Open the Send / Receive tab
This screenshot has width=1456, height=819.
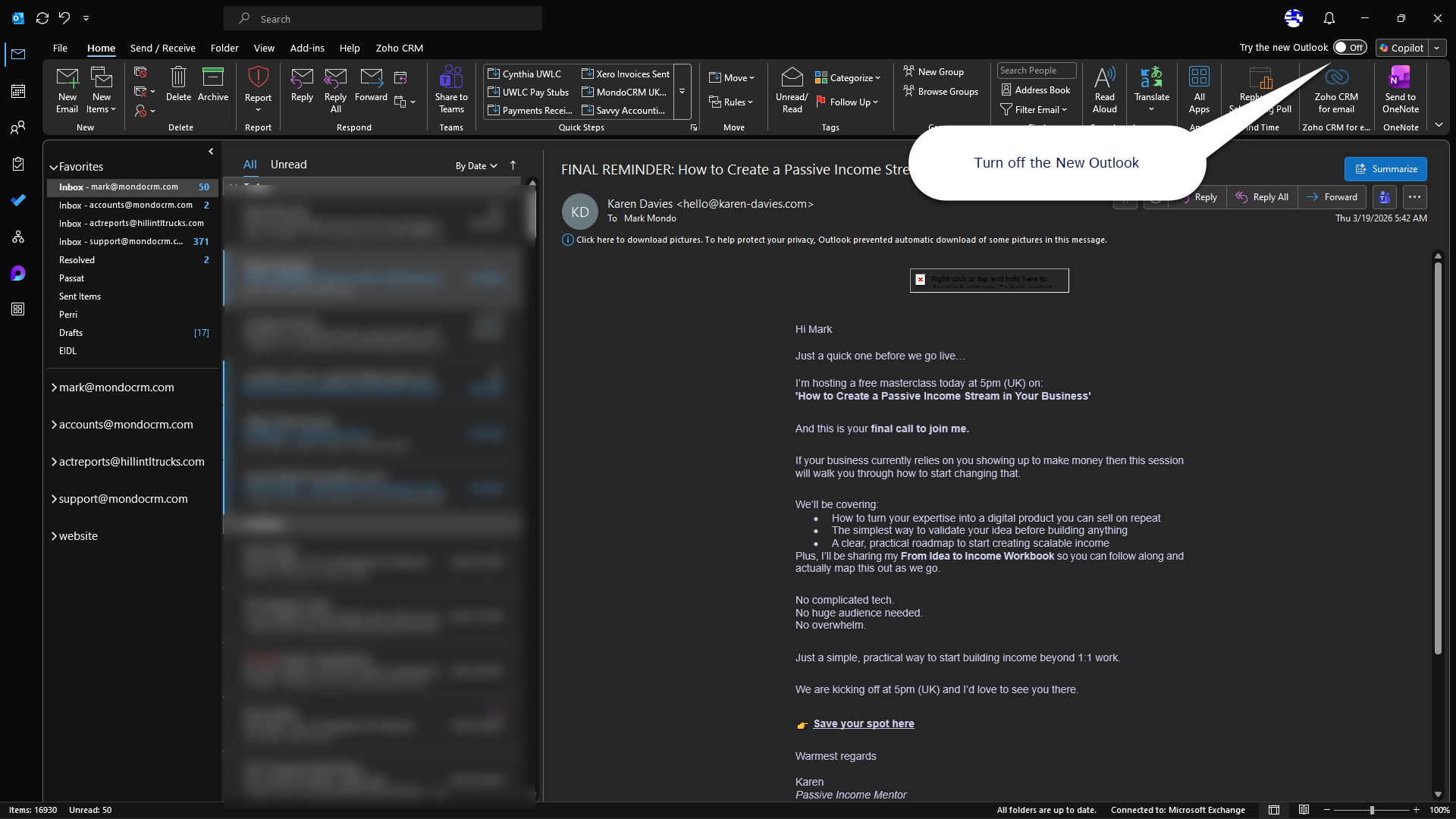(x=162, y=48)
